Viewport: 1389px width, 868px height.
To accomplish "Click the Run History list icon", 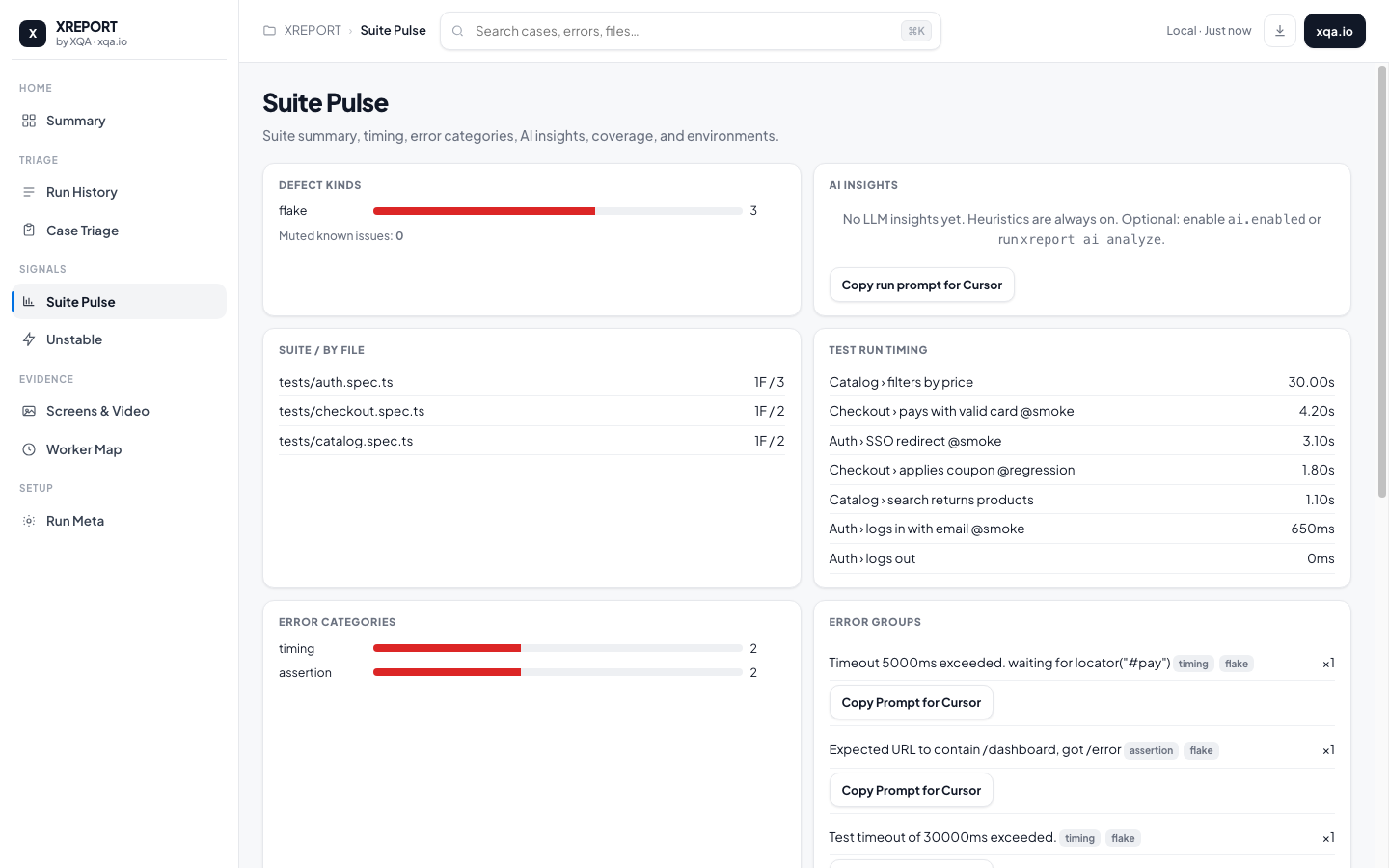I will click(x=29, y=192).
